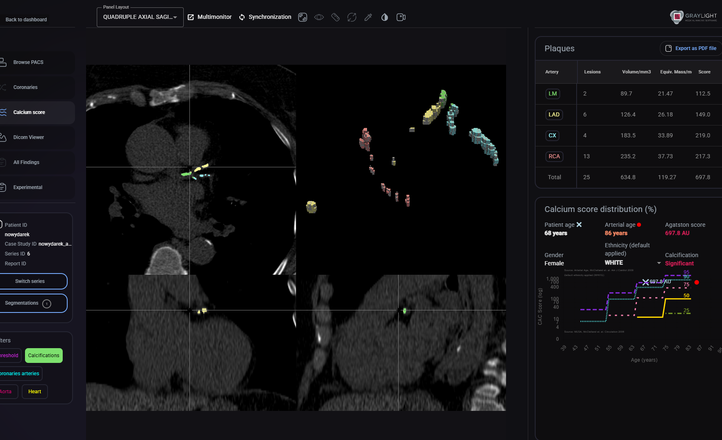Click the contrast/invert icon

pos(384,17)
